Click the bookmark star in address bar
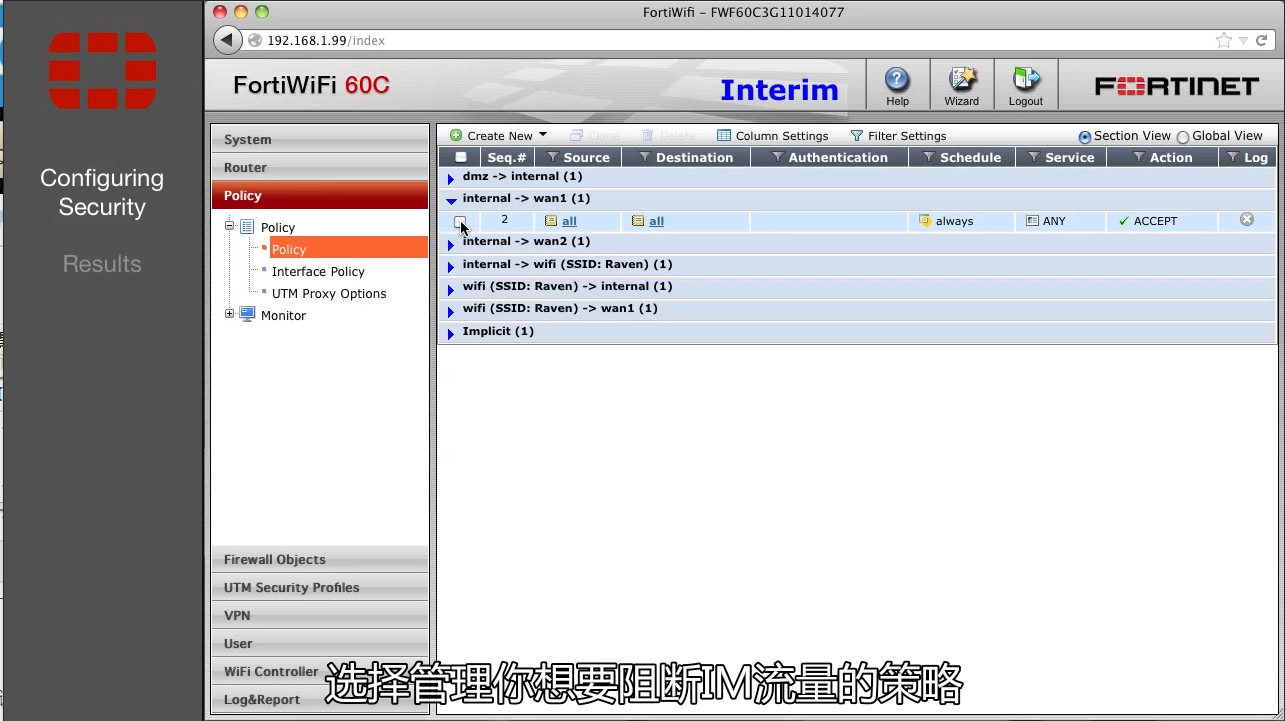This screenshot has width=1285, height=721. pyautogui.click(x=1224, y=41)
